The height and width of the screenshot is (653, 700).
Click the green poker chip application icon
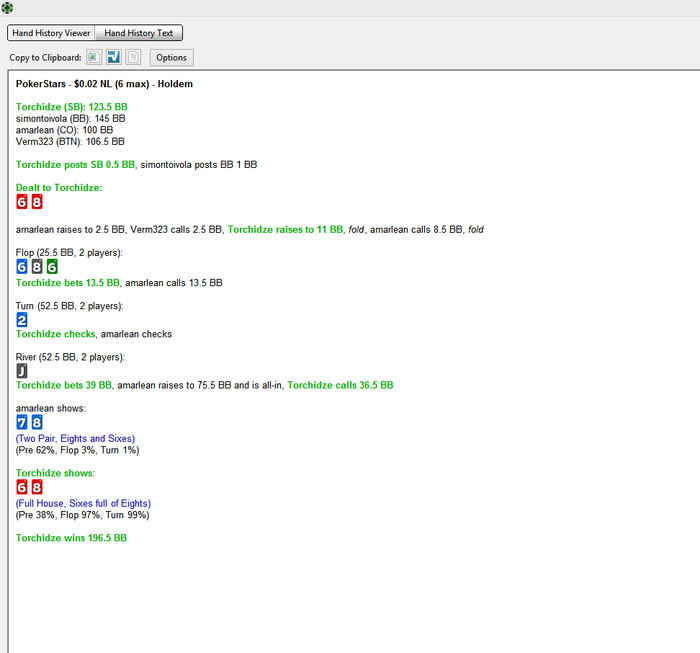click(x=7, y=8)
